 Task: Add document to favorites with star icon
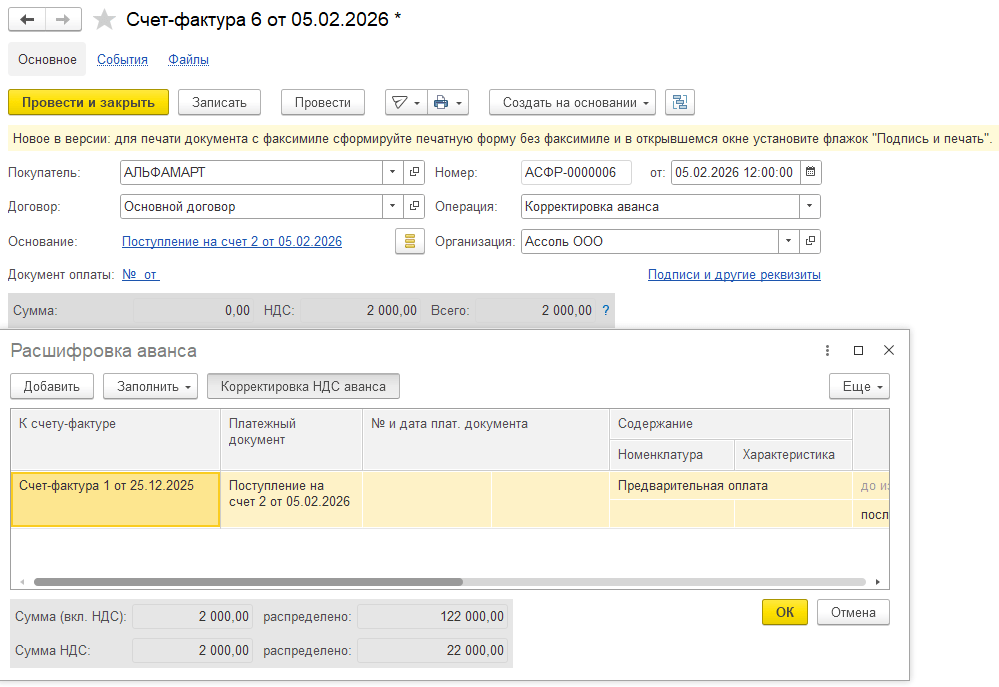coord(104,20)
